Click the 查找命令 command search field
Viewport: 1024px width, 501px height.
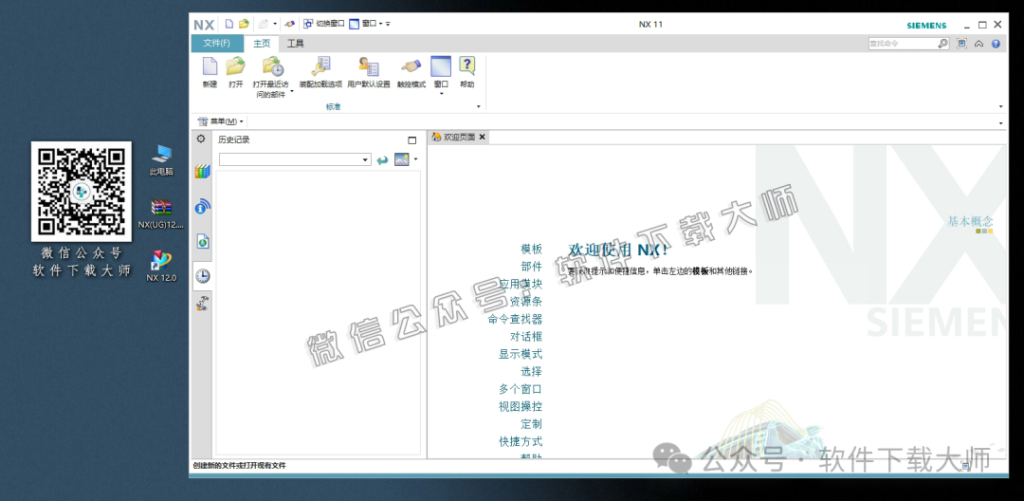coord(903,44)
